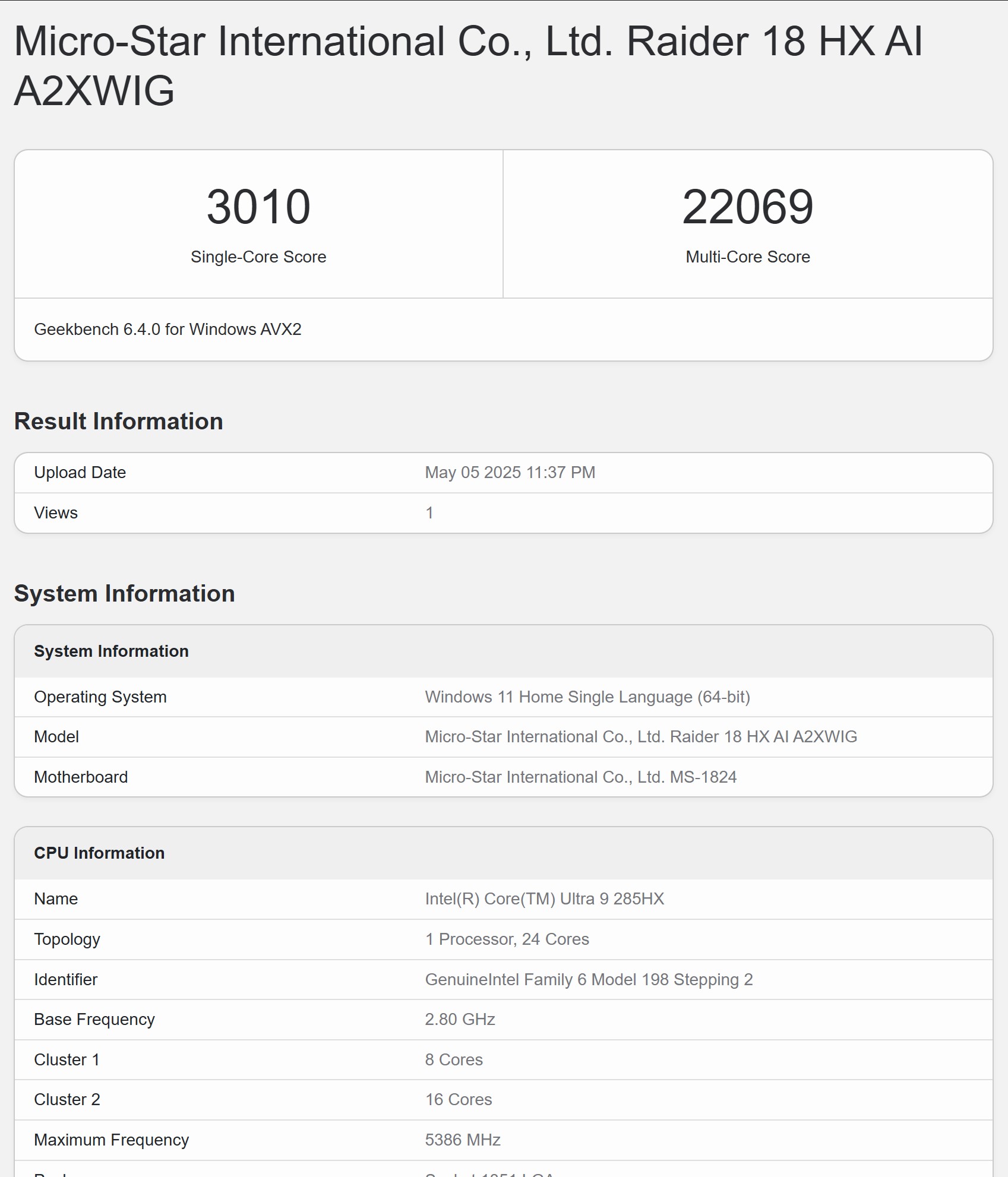Select the Multi-Core Score label

[747, 257]
